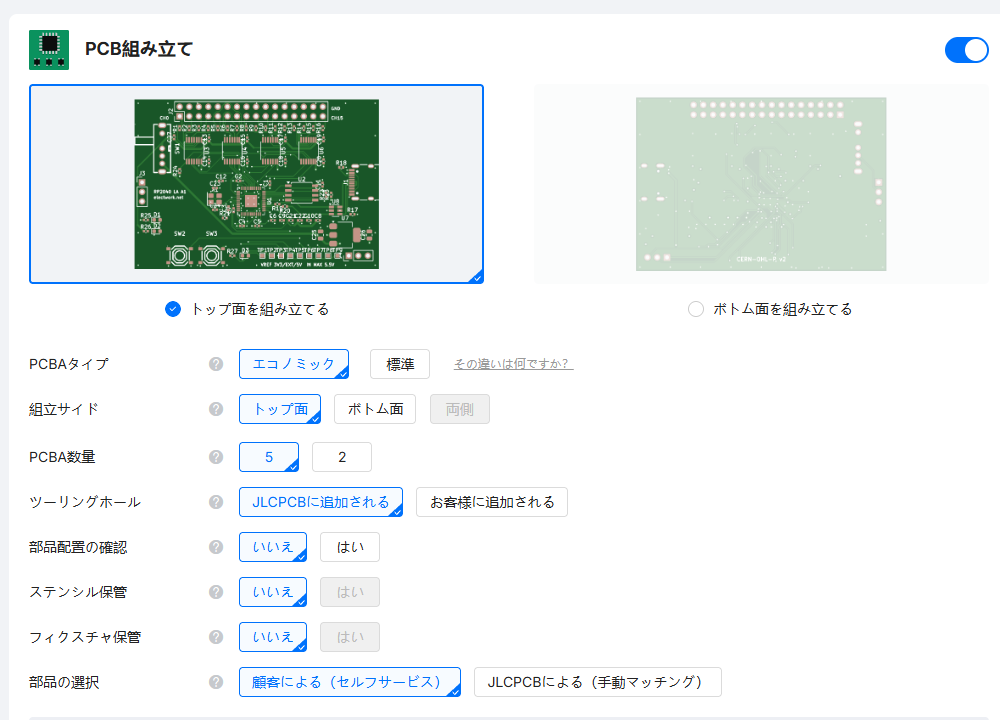Click the PCB組み立て chip icon
Viewport: 1000px width, 720px height.
(49, 50)
